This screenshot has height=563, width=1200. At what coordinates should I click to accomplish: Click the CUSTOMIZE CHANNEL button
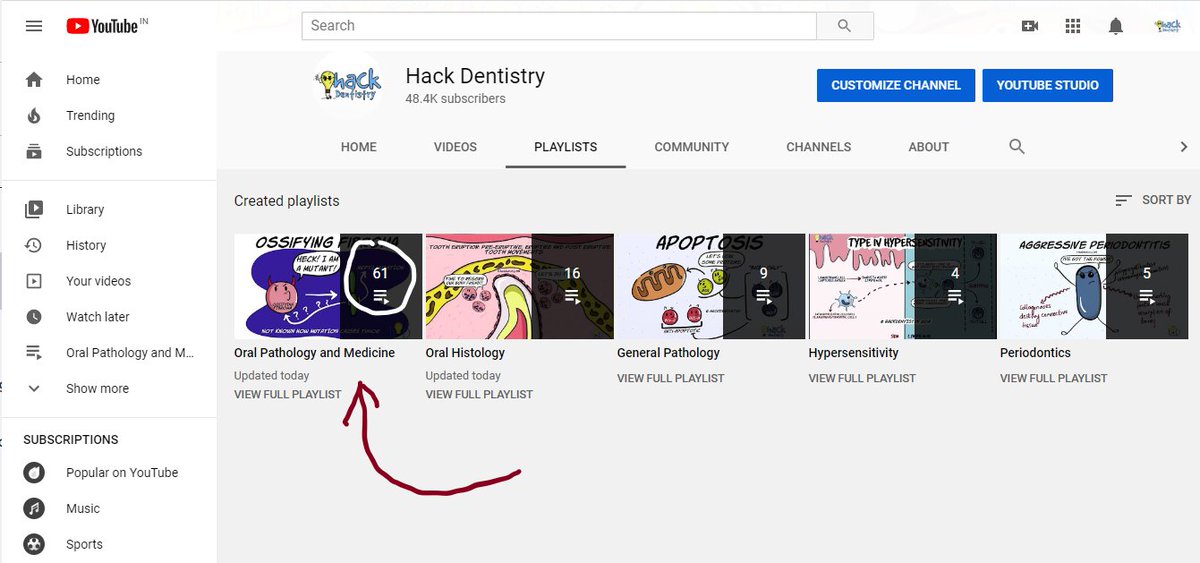click(x=896, y=85)
